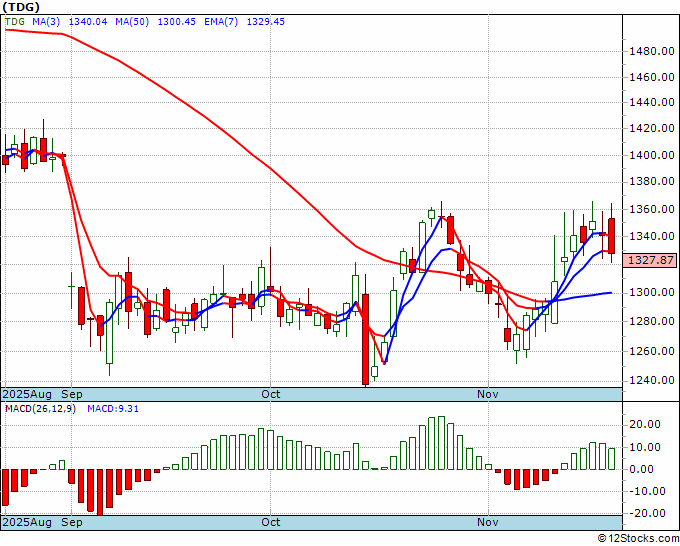Select the MA(50) value 1300.45
Screen dimensions: 680x546
click(x=177, y=22)
